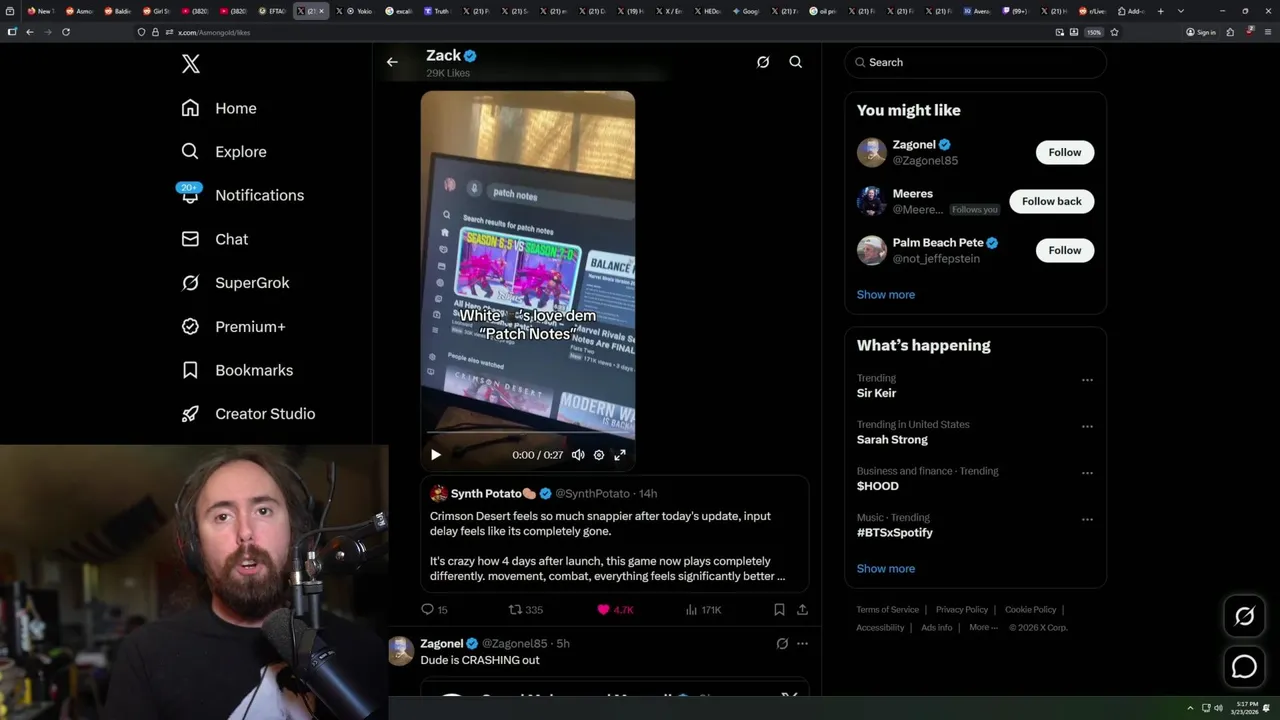The image size is (1280, 720).
Task: Play the patch notes video
Action: pyautogui.click(x=436, y=455)
